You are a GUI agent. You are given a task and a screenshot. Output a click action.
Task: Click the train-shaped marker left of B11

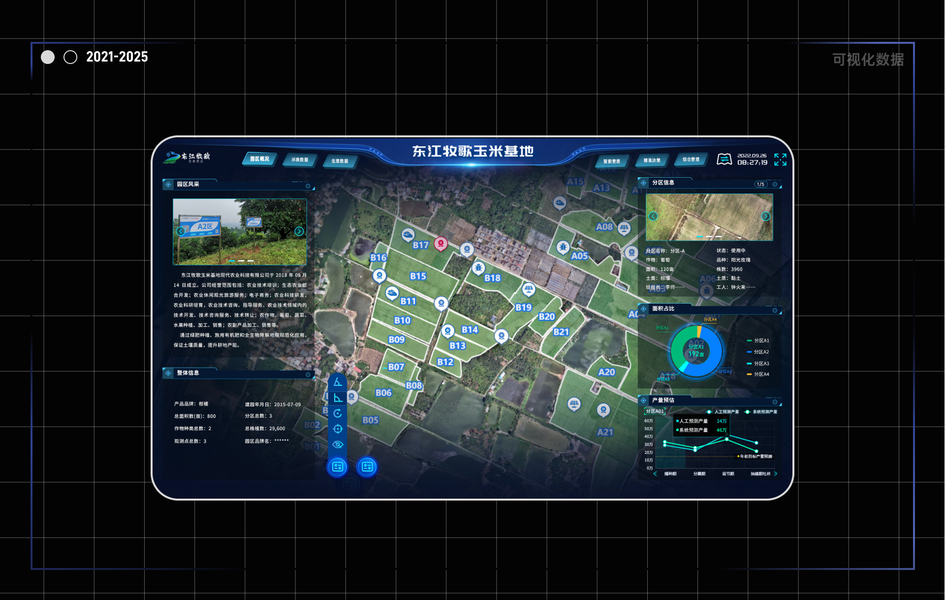pos(392,293)
